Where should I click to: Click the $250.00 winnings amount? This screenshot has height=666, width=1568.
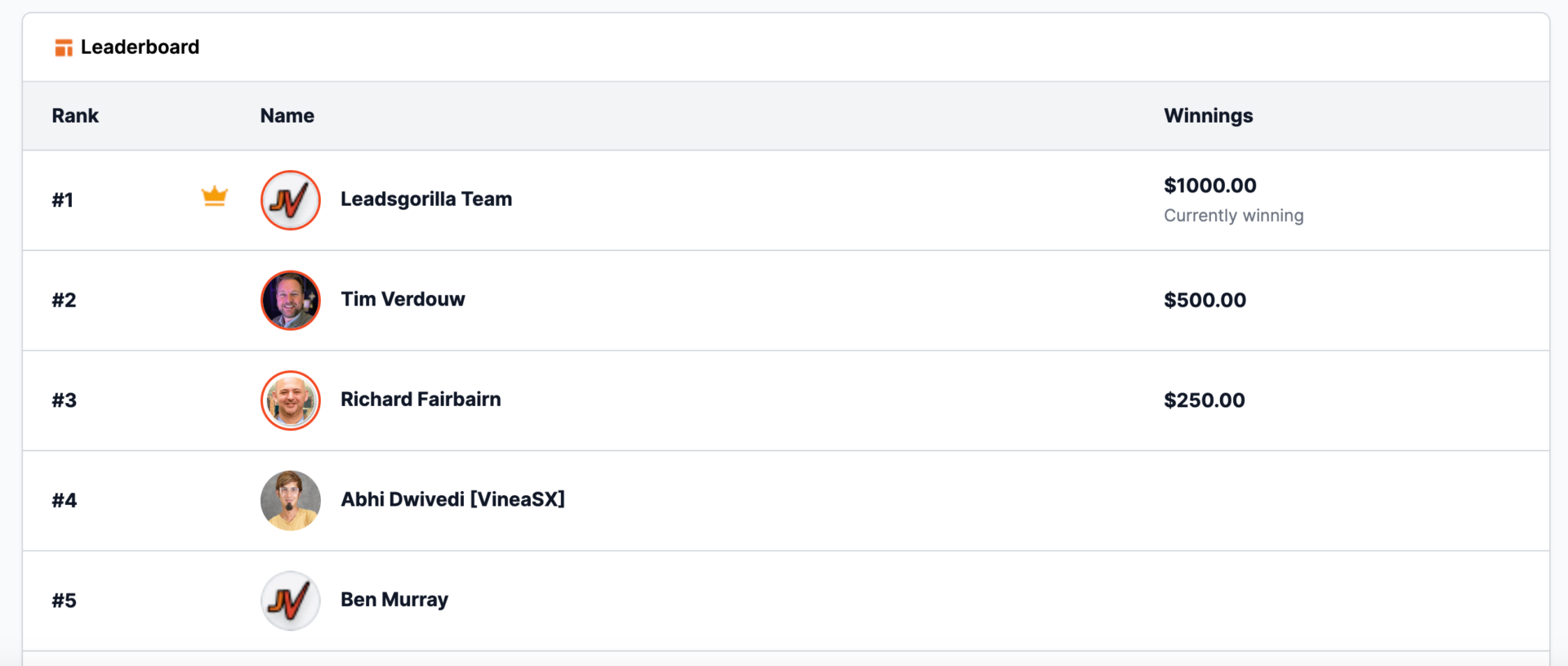coord(1205,400)
